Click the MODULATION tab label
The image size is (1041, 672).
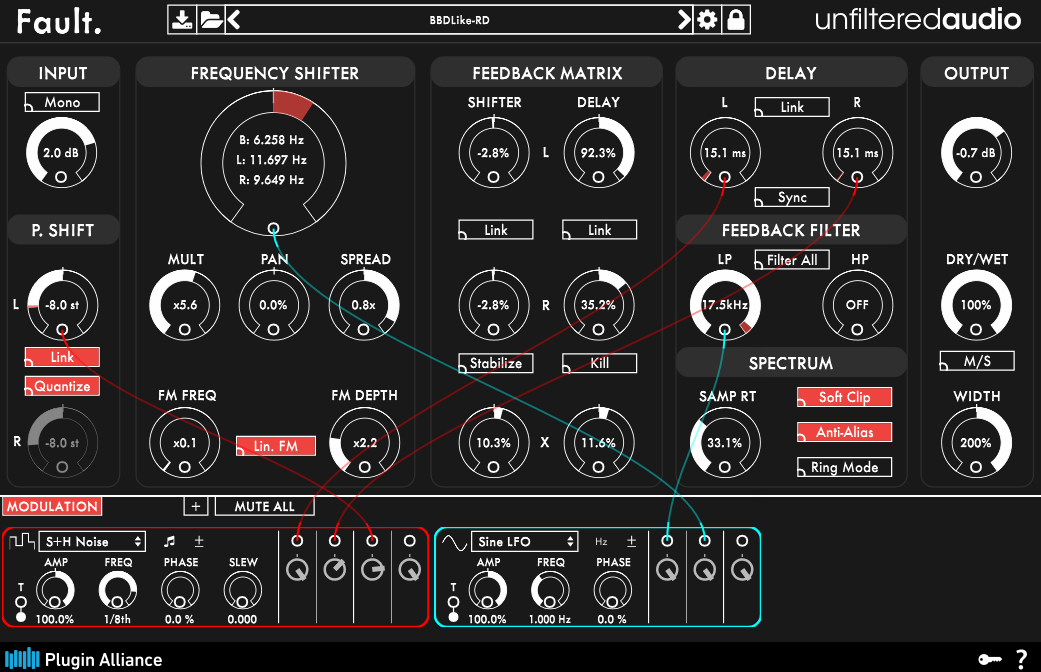[x=52, y=506]
